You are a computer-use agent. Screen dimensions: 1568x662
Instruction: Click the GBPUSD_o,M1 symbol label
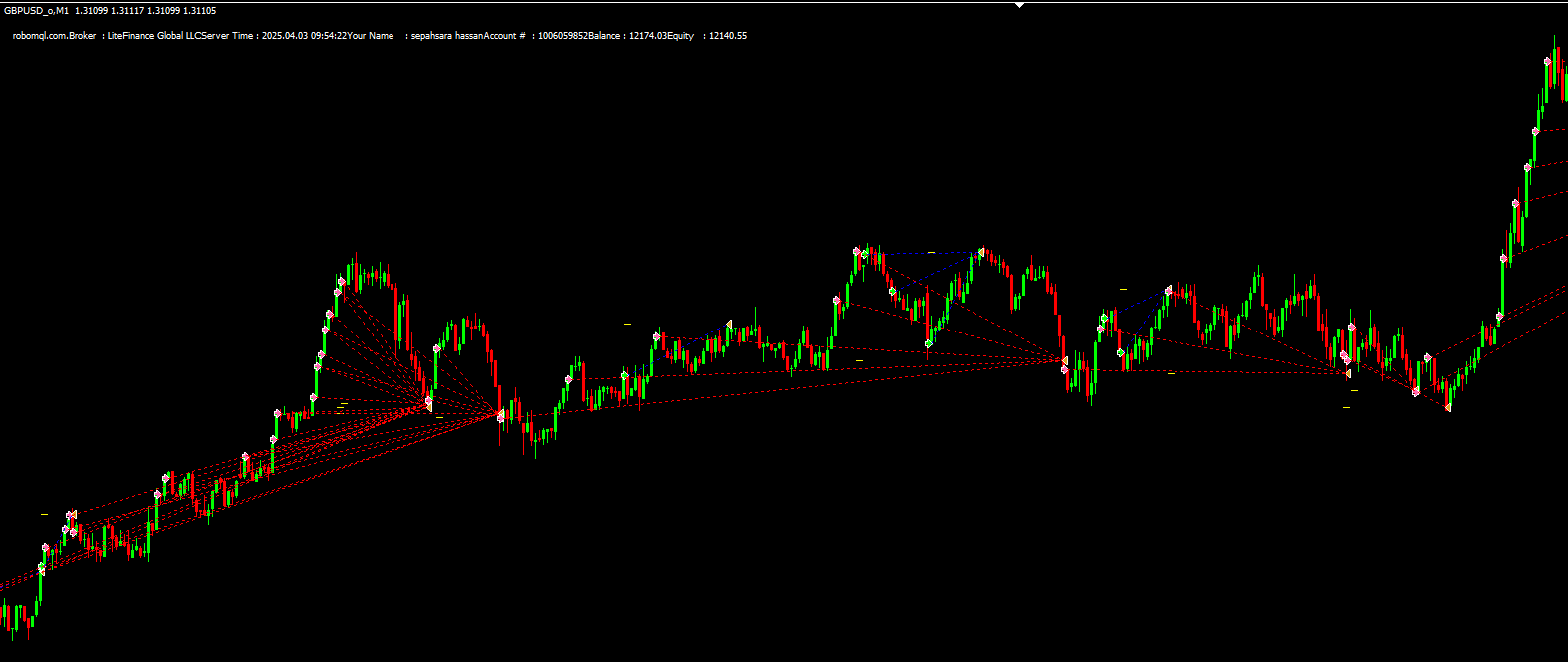click(37, 11)
